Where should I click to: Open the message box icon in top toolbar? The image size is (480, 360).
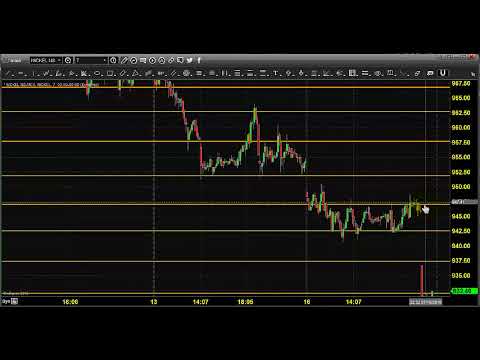pos(143,60)
